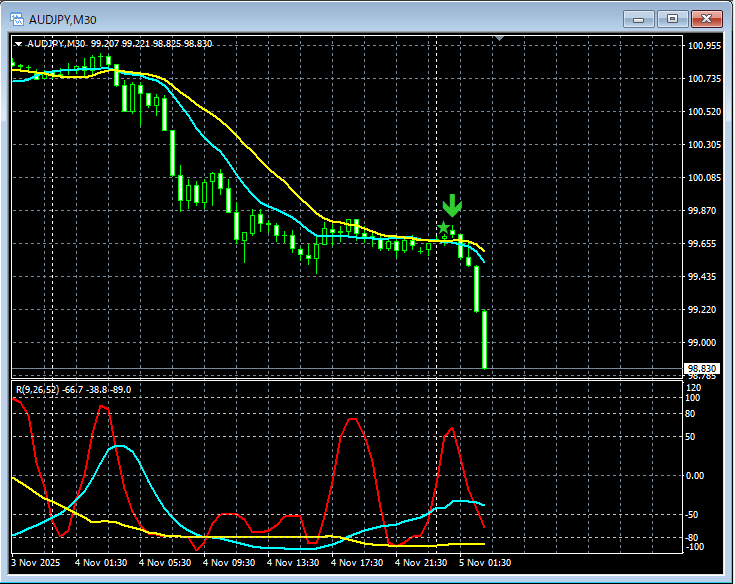Click the 5 Nov 01:30 time label

pyautogui.click(x=485, y=562)
